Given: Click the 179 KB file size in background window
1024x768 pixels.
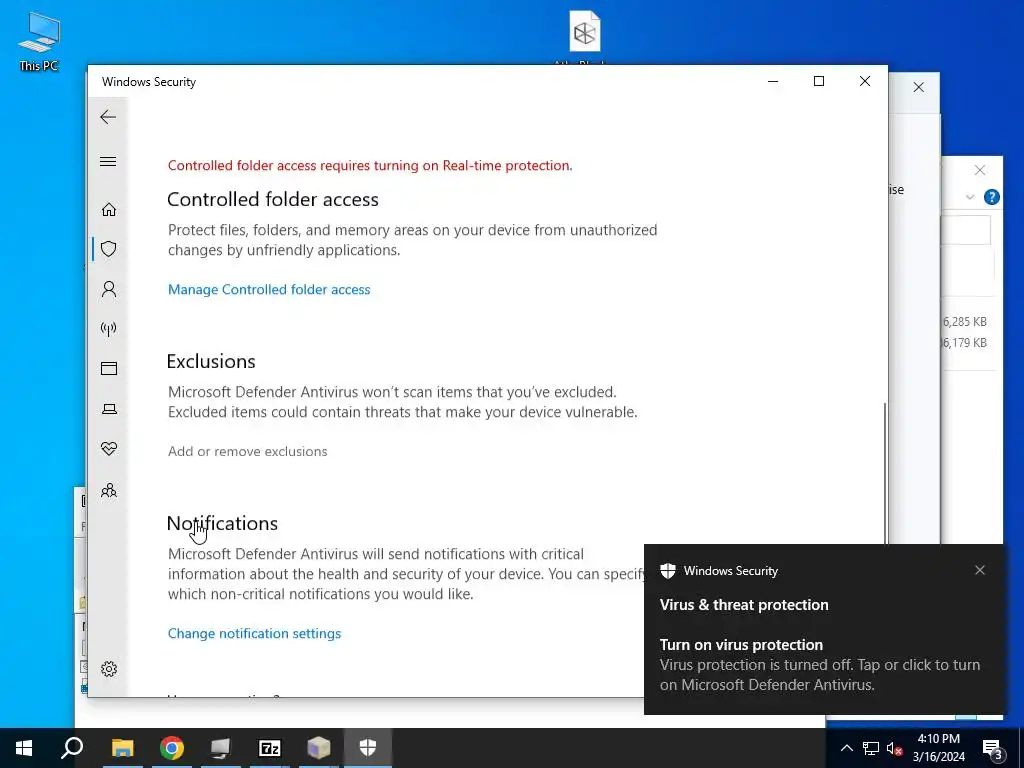Looking at the screenshot, I should tap(965, 342).
